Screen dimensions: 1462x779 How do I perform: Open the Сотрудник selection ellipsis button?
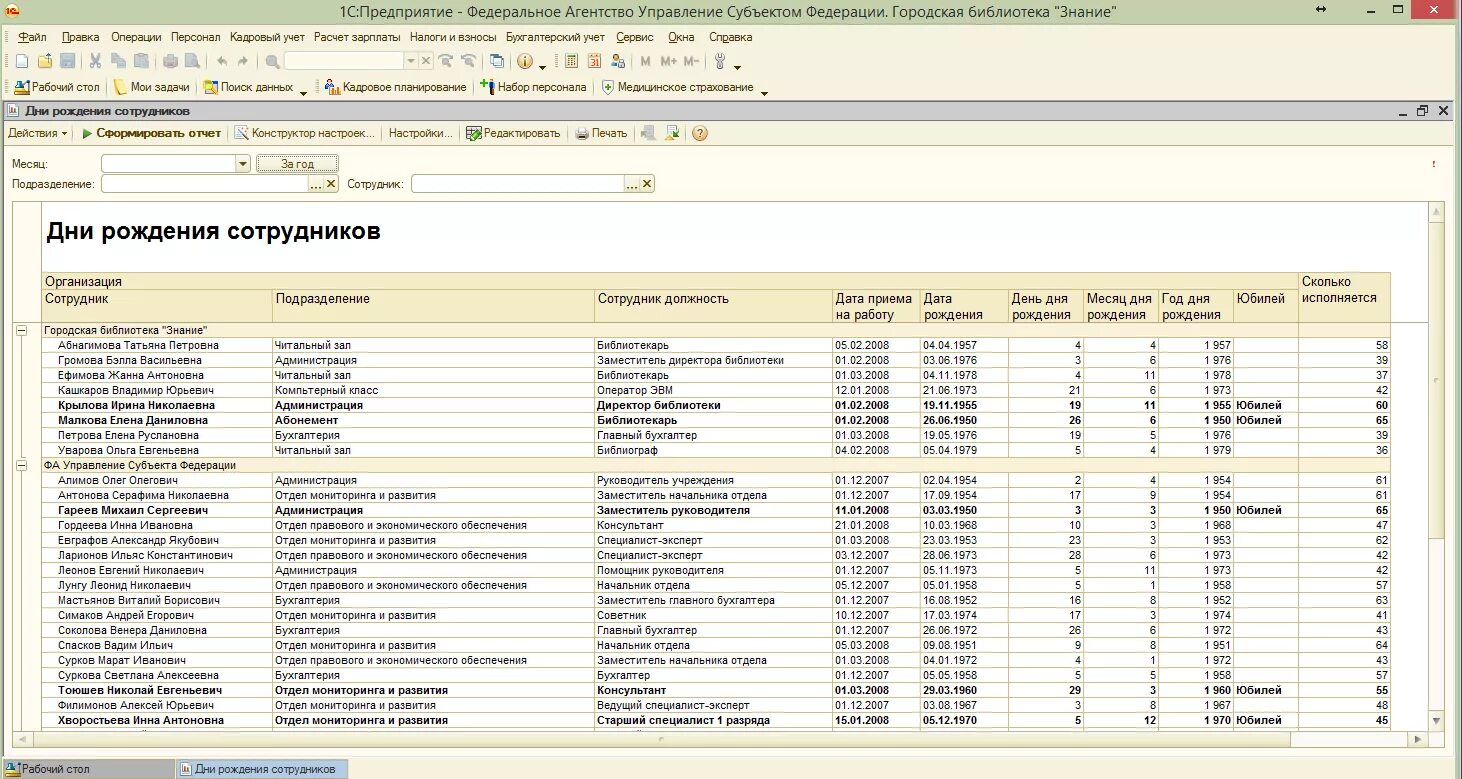click(632, 184)
